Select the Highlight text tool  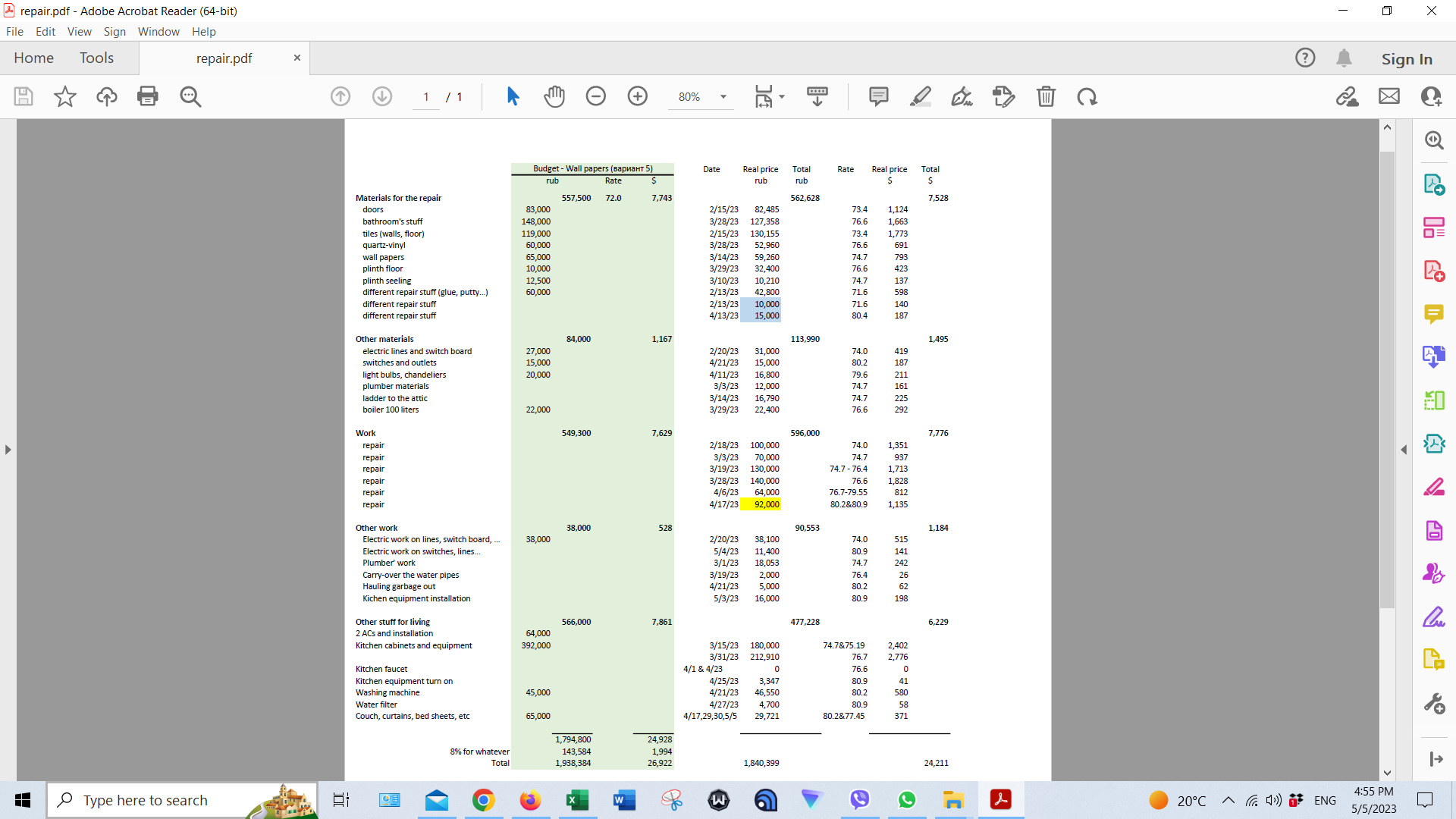(x=920, y=96)
